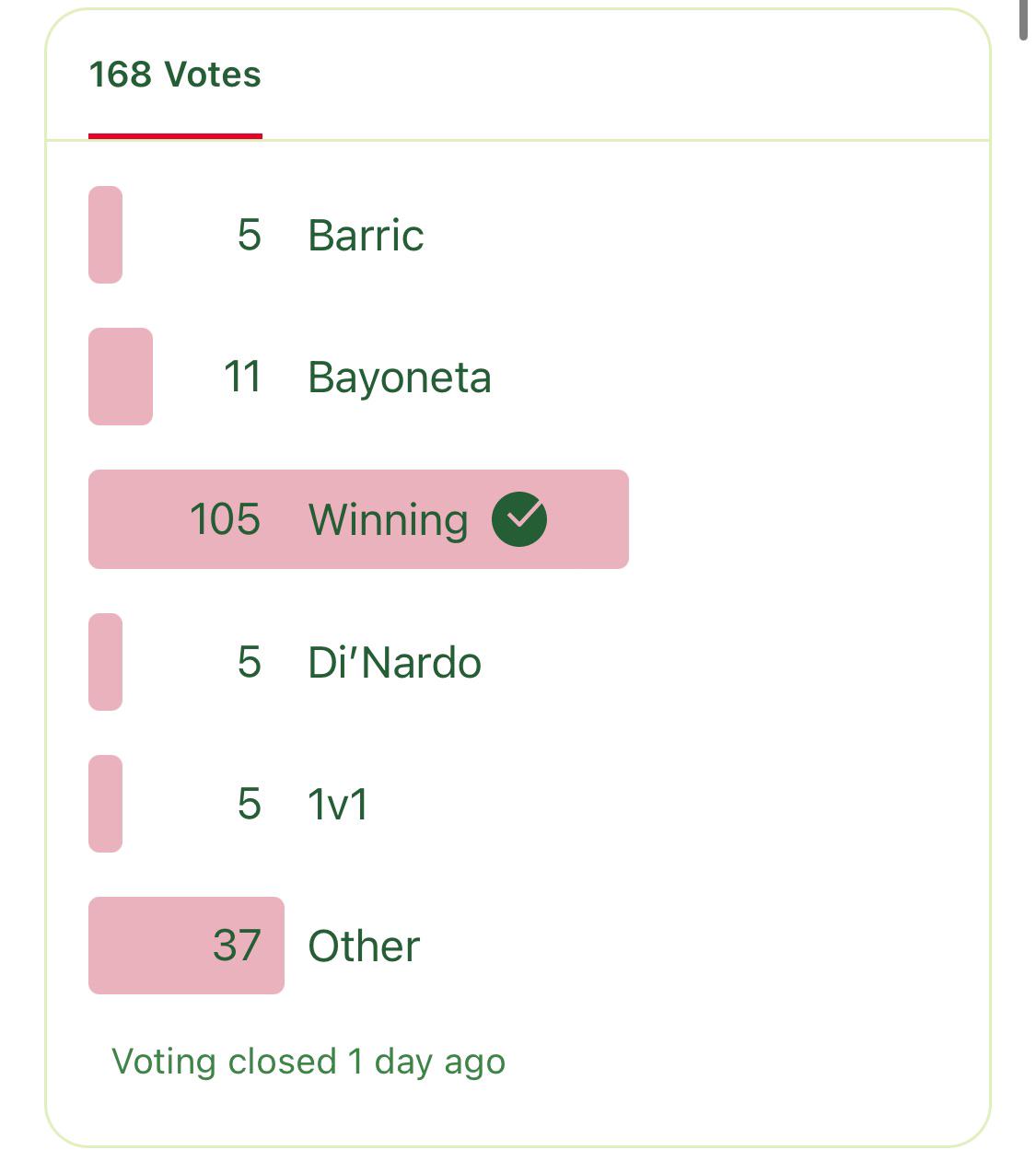The width and height of the screenshot is (1036, 1161).
Task: Click the 5 vote count beside Di'Nardo
Action: pyautogui.click(x=249, y=662)
